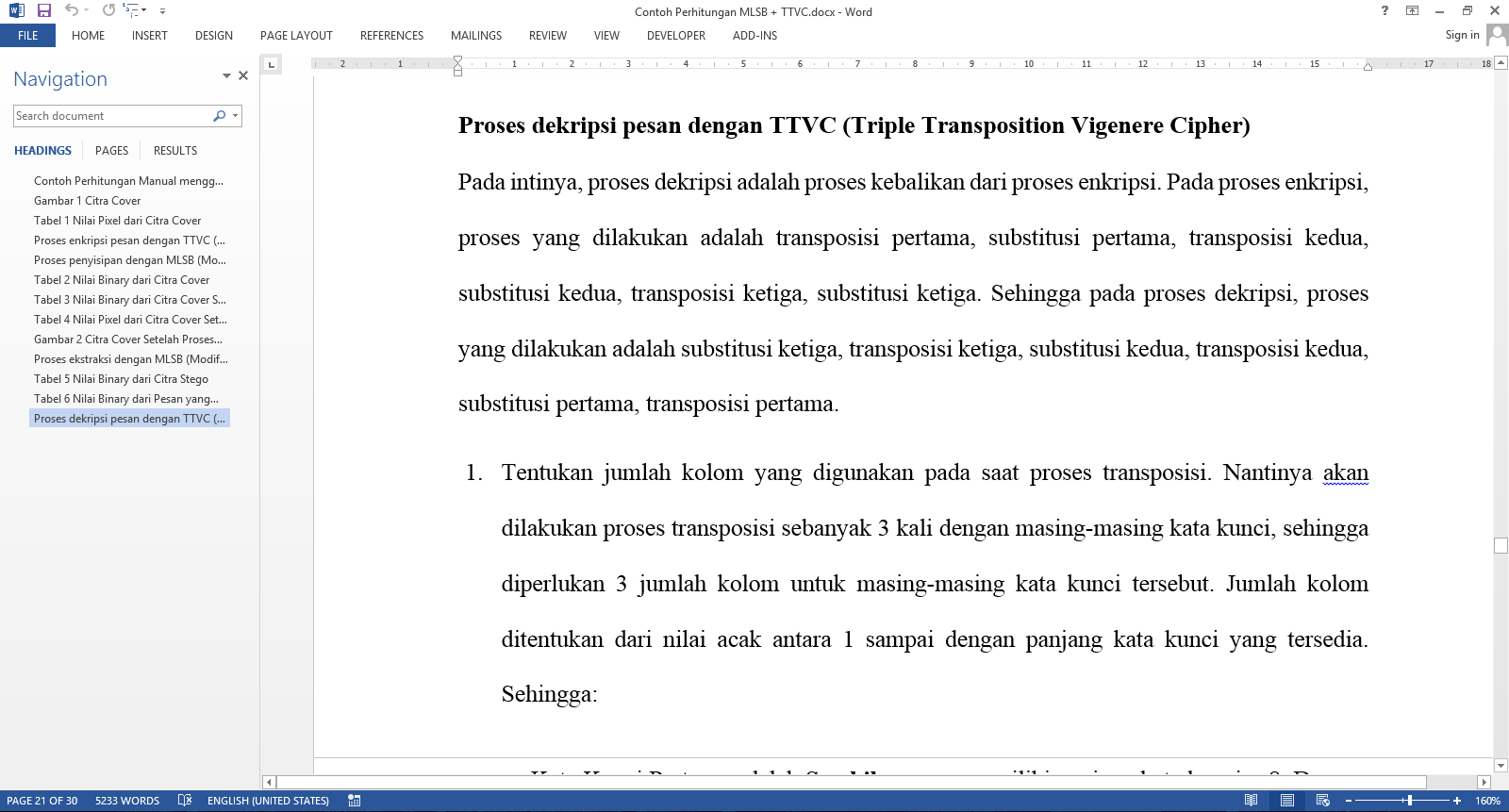The width and height of the screenshot is (1509, 812).
Task: Click the proofing errors book icon
Action: (x=185, y=801)
